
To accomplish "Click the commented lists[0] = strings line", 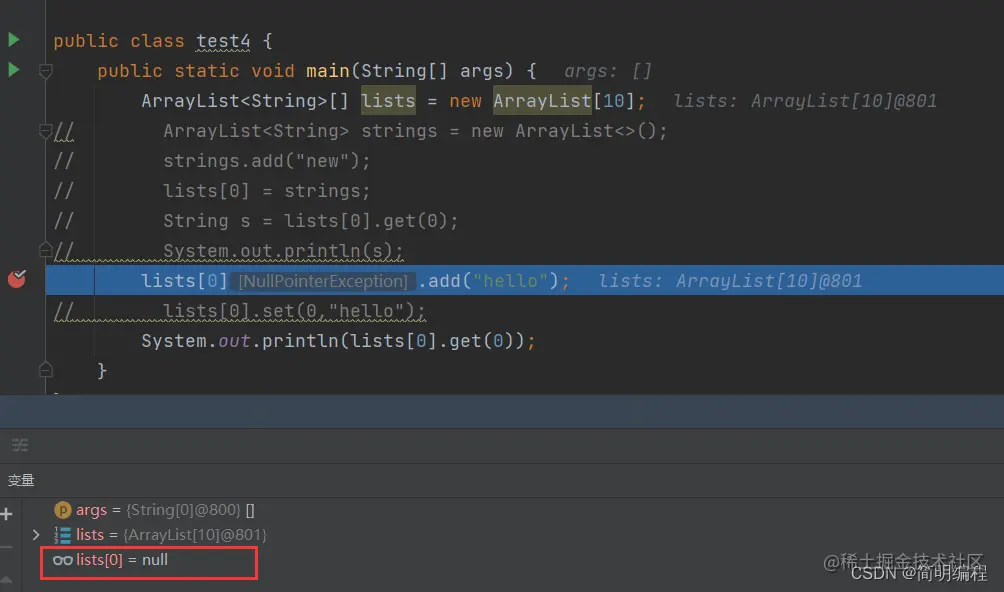I will tap(267, 191).
